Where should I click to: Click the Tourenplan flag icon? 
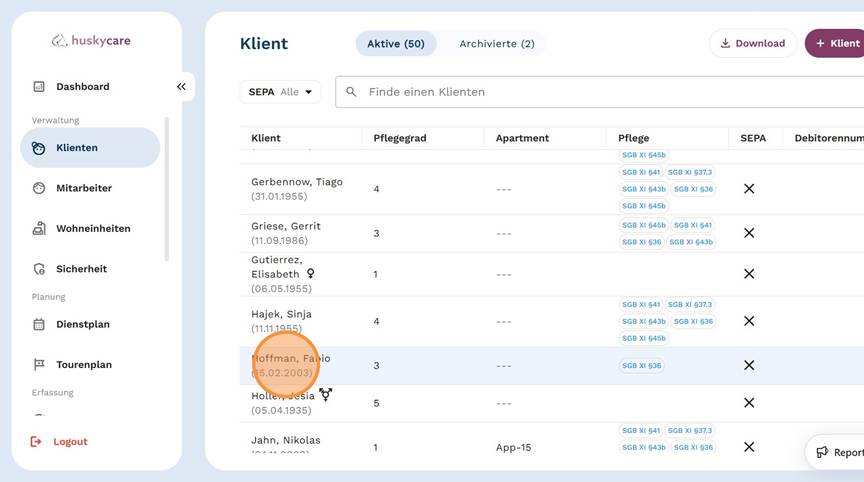tap(39, 365)
